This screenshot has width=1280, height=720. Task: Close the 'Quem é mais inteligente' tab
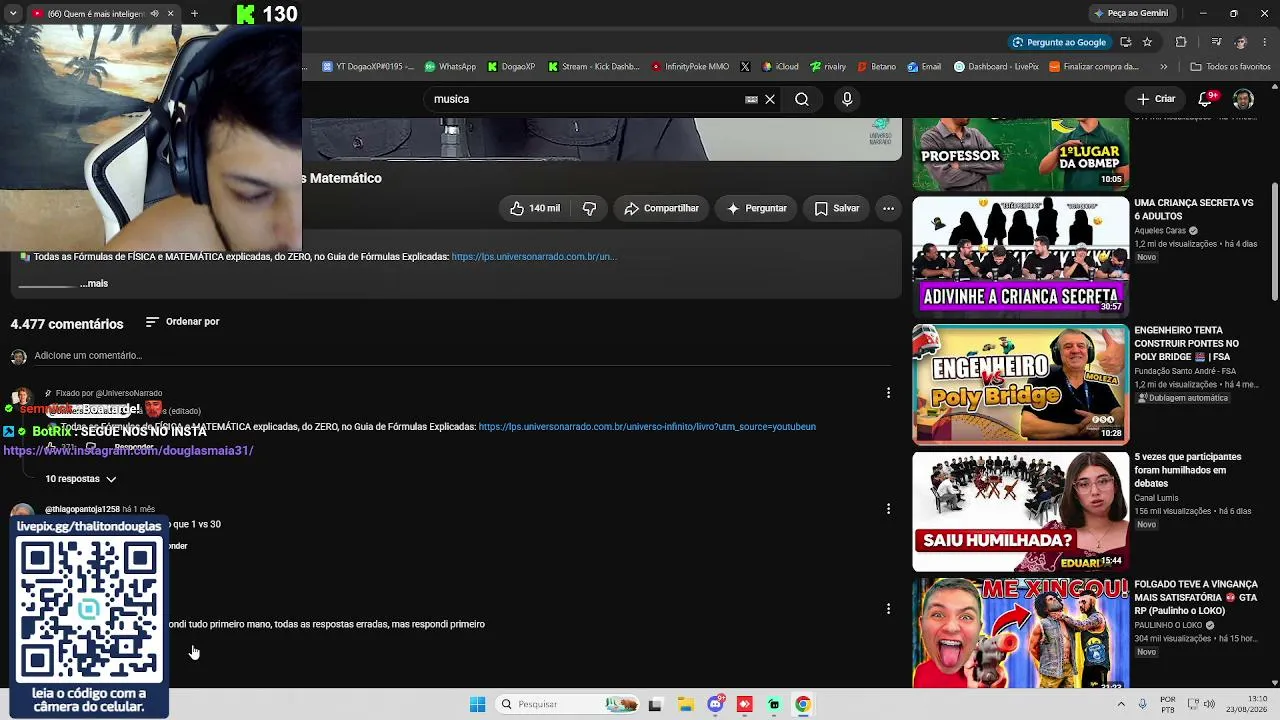(x=170, y=14)
